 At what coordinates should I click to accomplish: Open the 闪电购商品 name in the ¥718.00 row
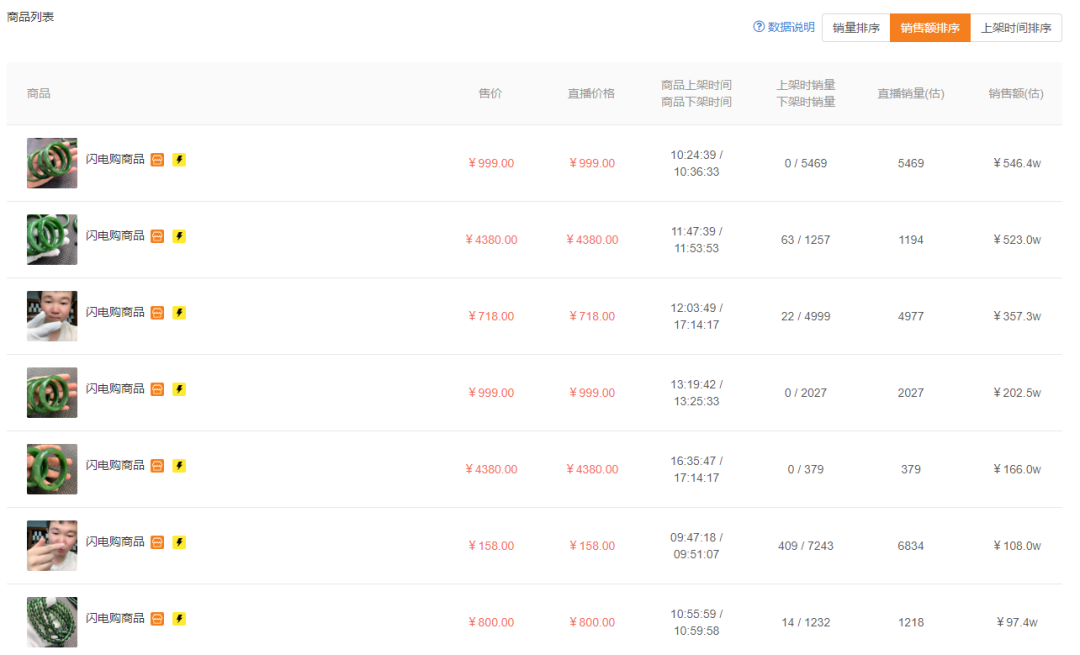point(115,313)
